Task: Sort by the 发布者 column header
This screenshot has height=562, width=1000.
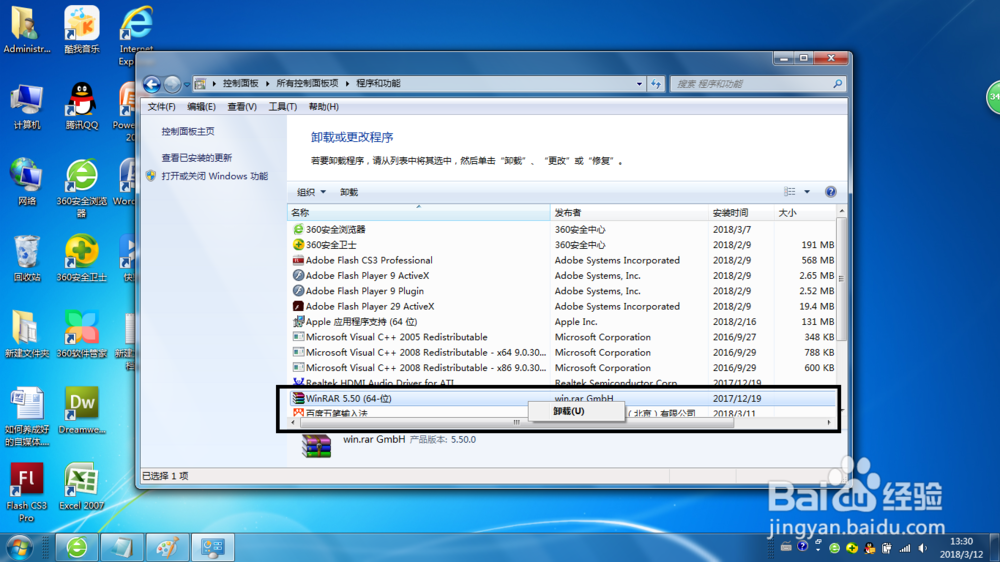Action: coord(629,213)
